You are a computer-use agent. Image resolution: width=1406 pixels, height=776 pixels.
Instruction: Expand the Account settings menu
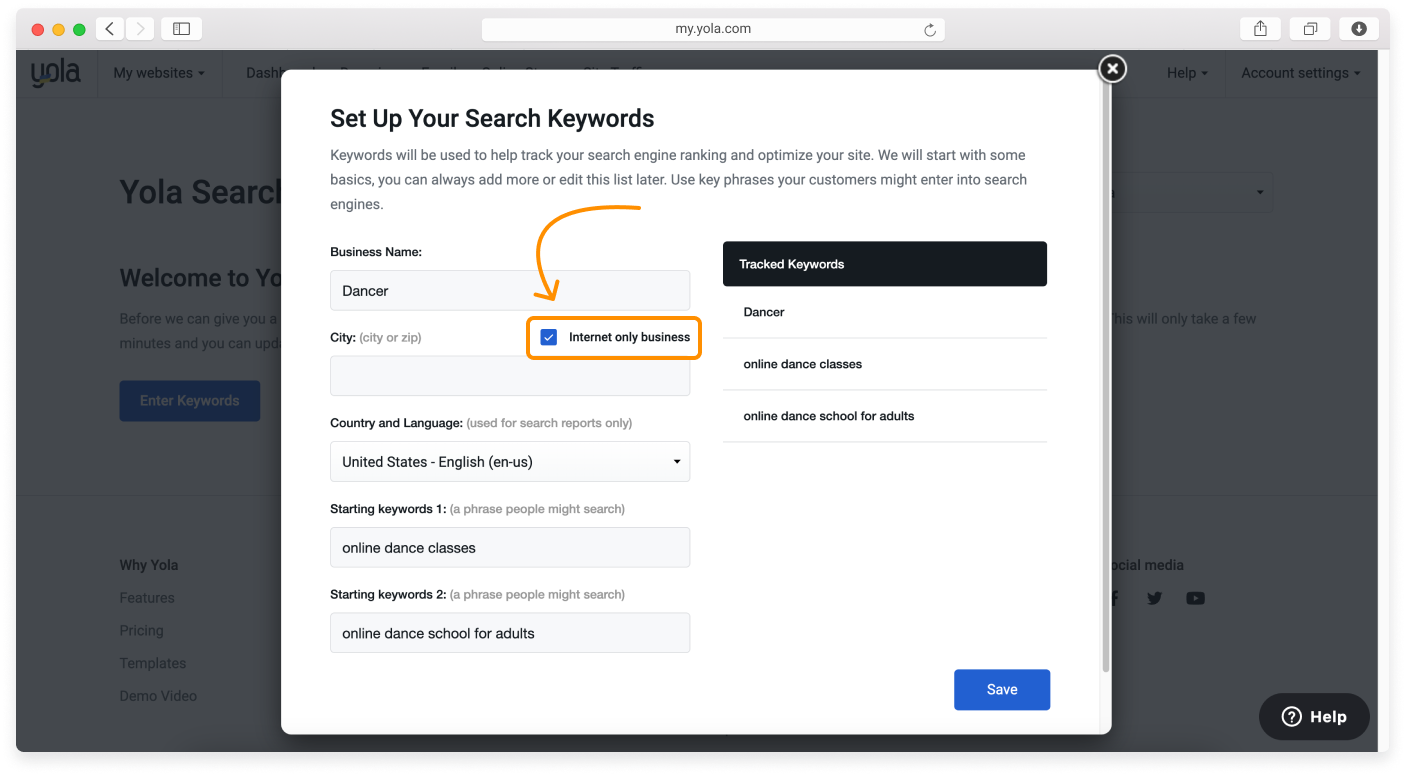tap(1300, 73)
